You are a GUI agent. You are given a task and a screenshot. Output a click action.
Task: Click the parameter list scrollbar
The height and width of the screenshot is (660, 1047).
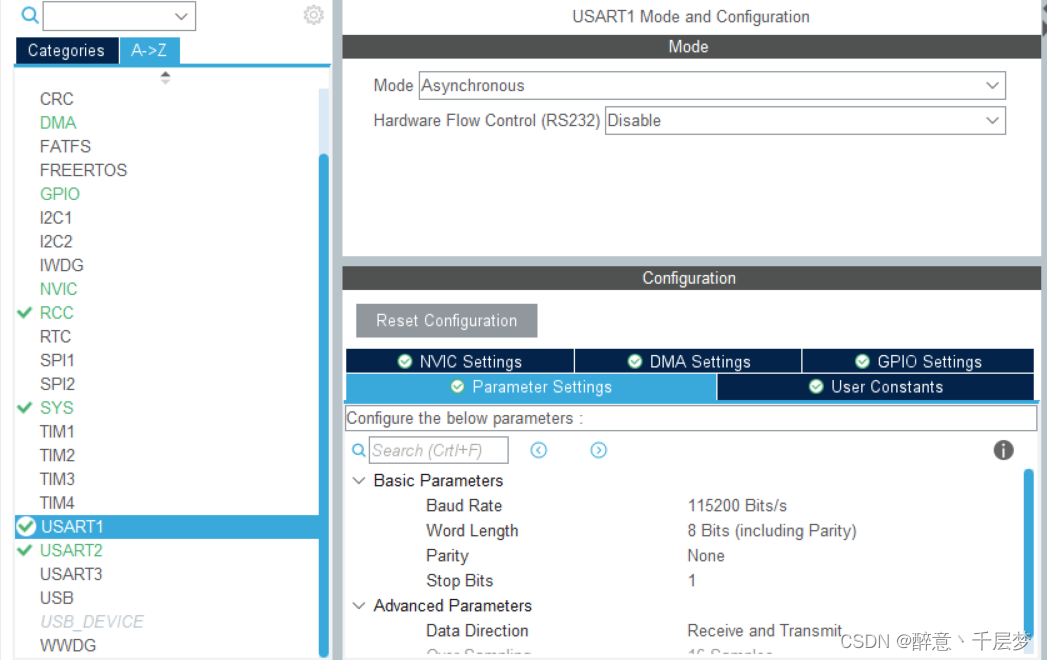click(1028, 554)
